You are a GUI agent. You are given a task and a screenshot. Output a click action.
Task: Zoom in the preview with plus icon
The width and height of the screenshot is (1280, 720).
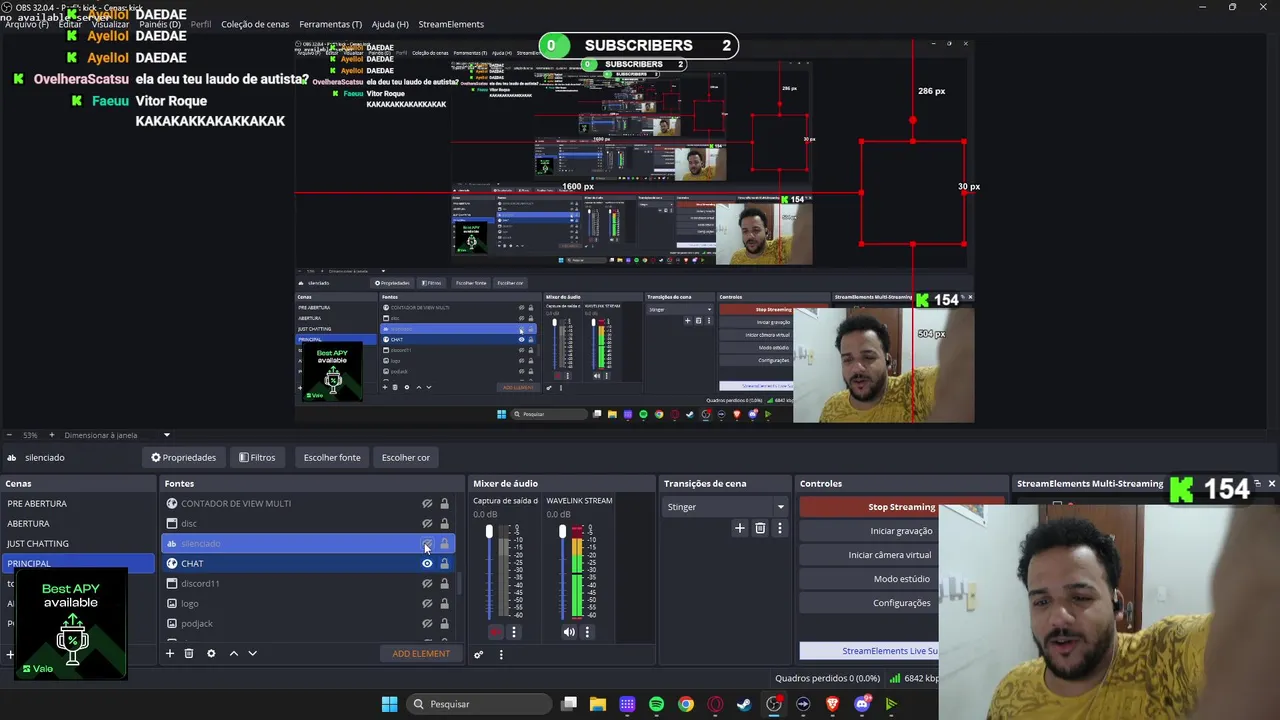52,435
